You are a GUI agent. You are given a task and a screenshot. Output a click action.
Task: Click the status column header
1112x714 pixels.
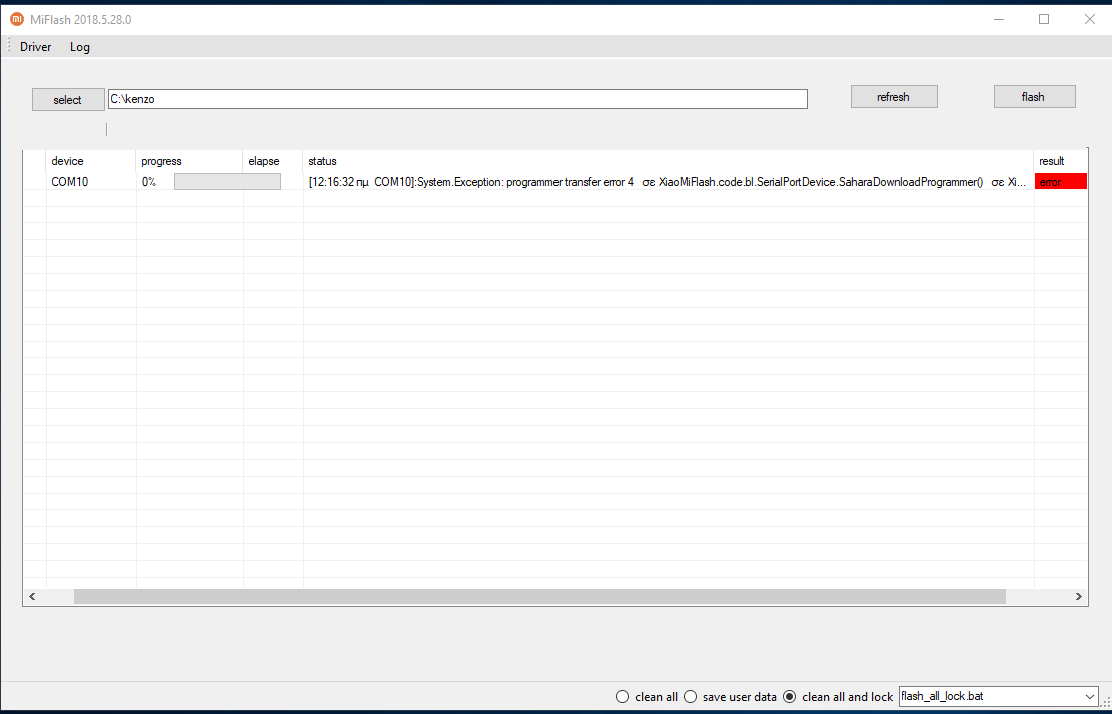(668, 161)
